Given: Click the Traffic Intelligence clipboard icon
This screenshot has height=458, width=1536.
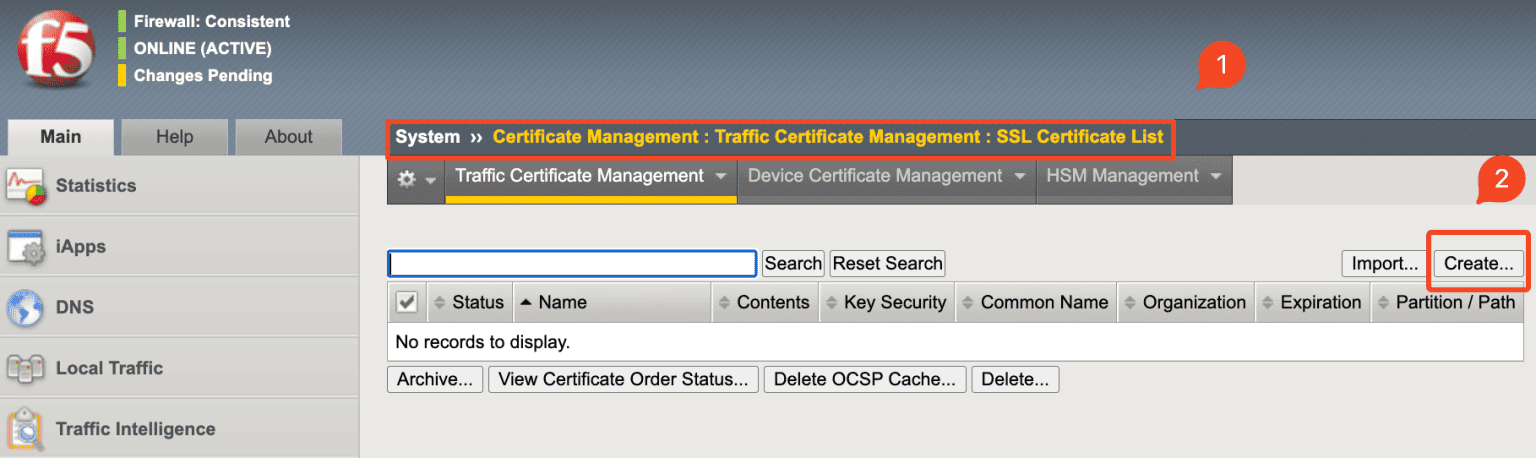Looking at the screenshot, I should coord(26,430).
